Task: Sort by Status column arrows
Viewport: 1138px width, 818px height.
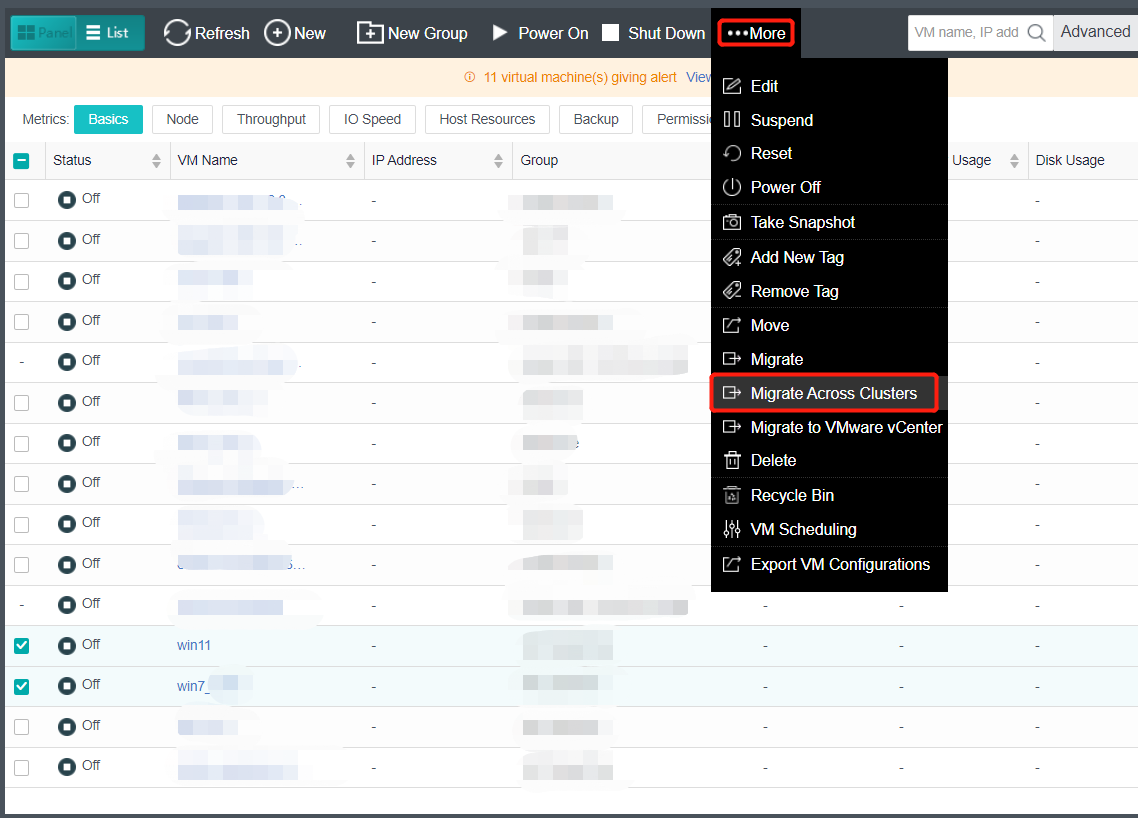Action: [x=156, y=161]
